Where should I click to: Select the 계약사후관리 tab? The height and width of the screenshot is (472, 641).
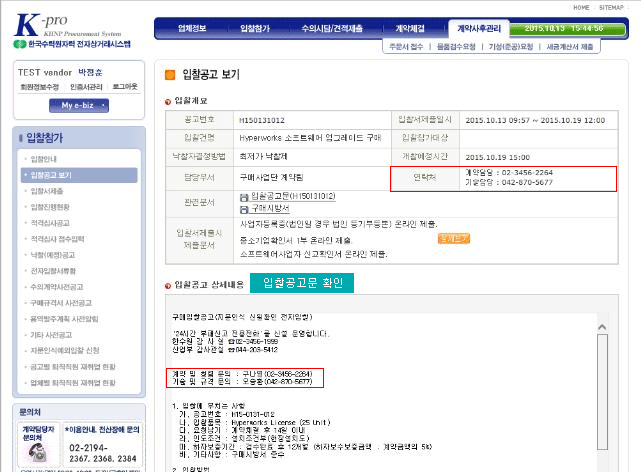(x=479, y=28)
